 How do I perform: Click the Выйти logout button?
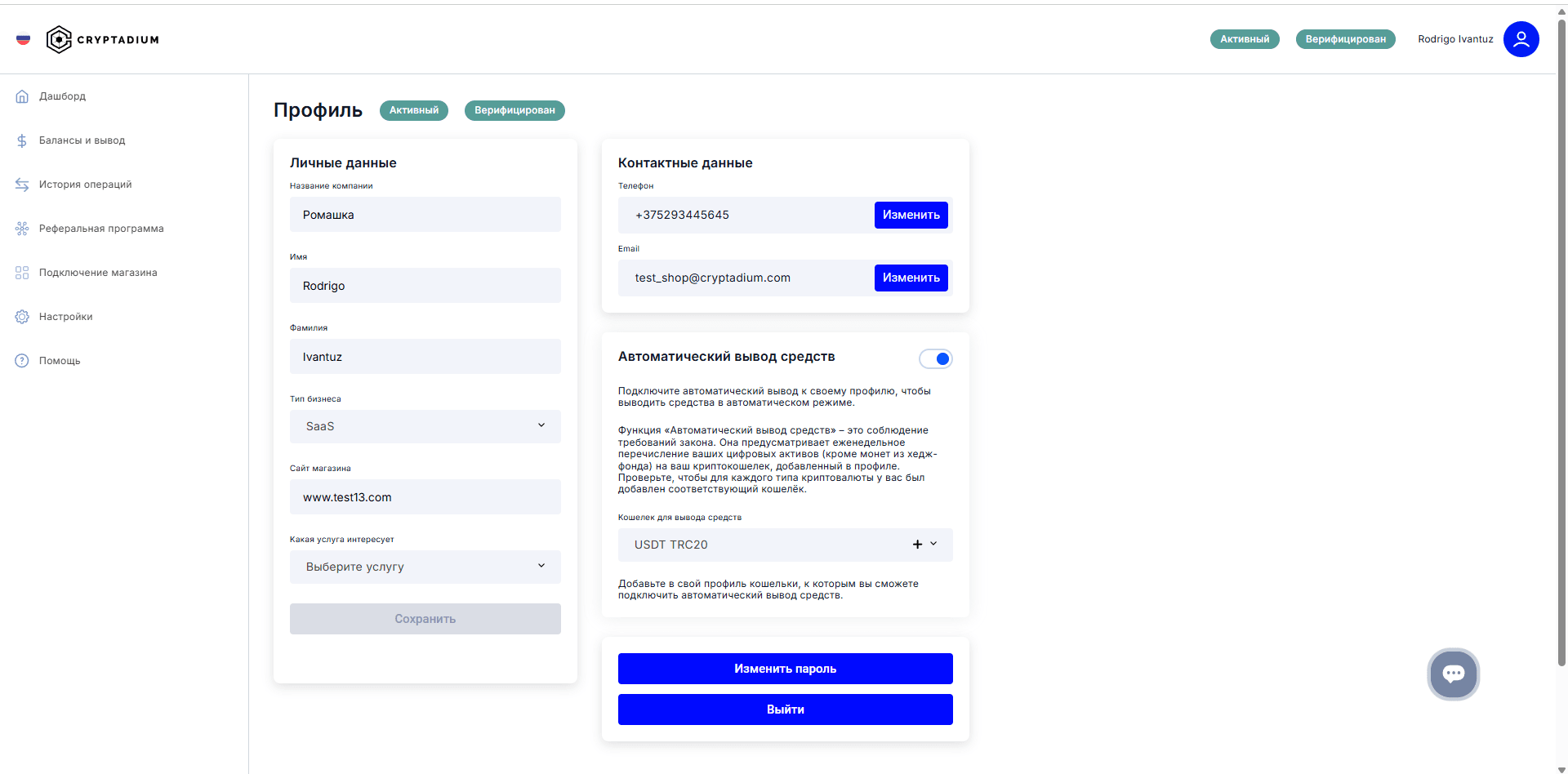point(785,709)
